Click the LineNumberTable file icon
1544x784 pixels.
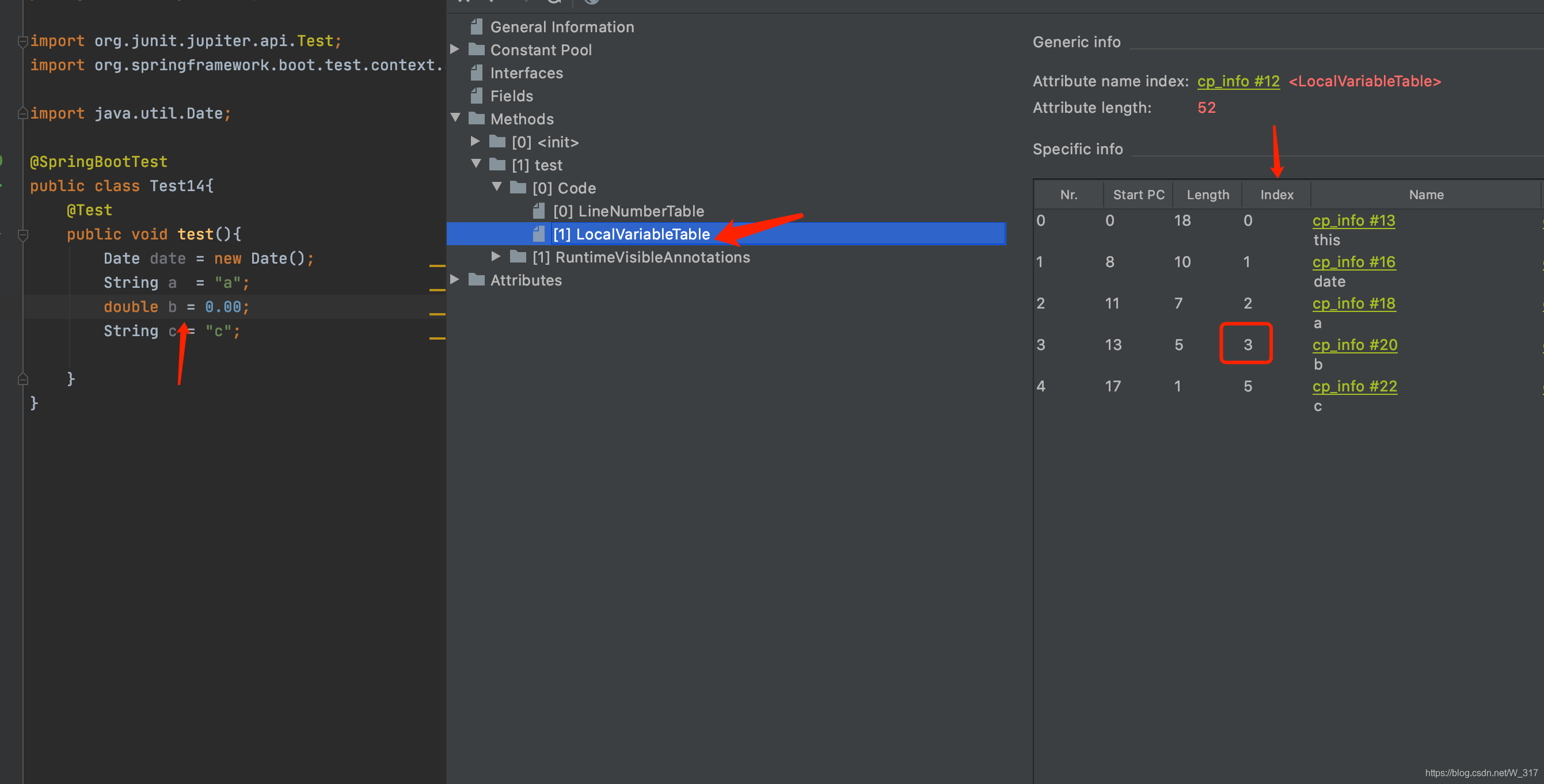tap(539, 211)
